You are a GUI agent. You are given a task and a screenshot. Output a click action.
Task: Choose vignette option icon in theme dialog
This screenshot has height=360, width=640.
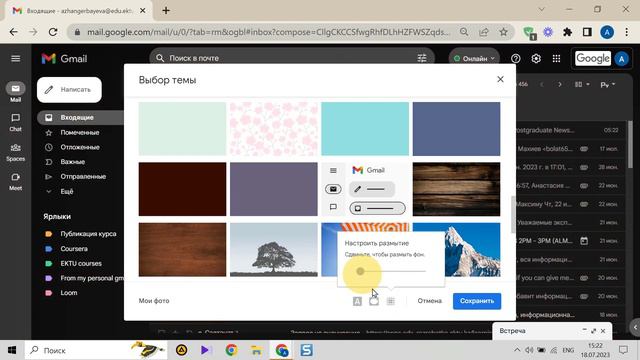point(374,301)
